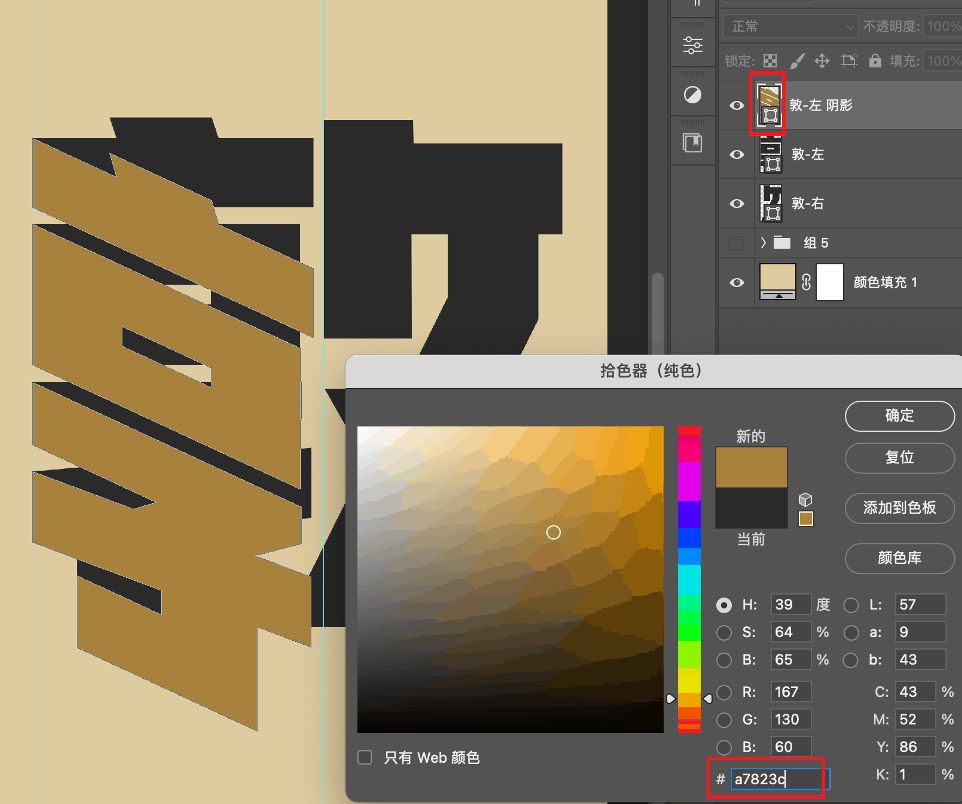Select the H hue radio button
The width and height of the screenshot is (962, 804).
[x=724, y=605]
